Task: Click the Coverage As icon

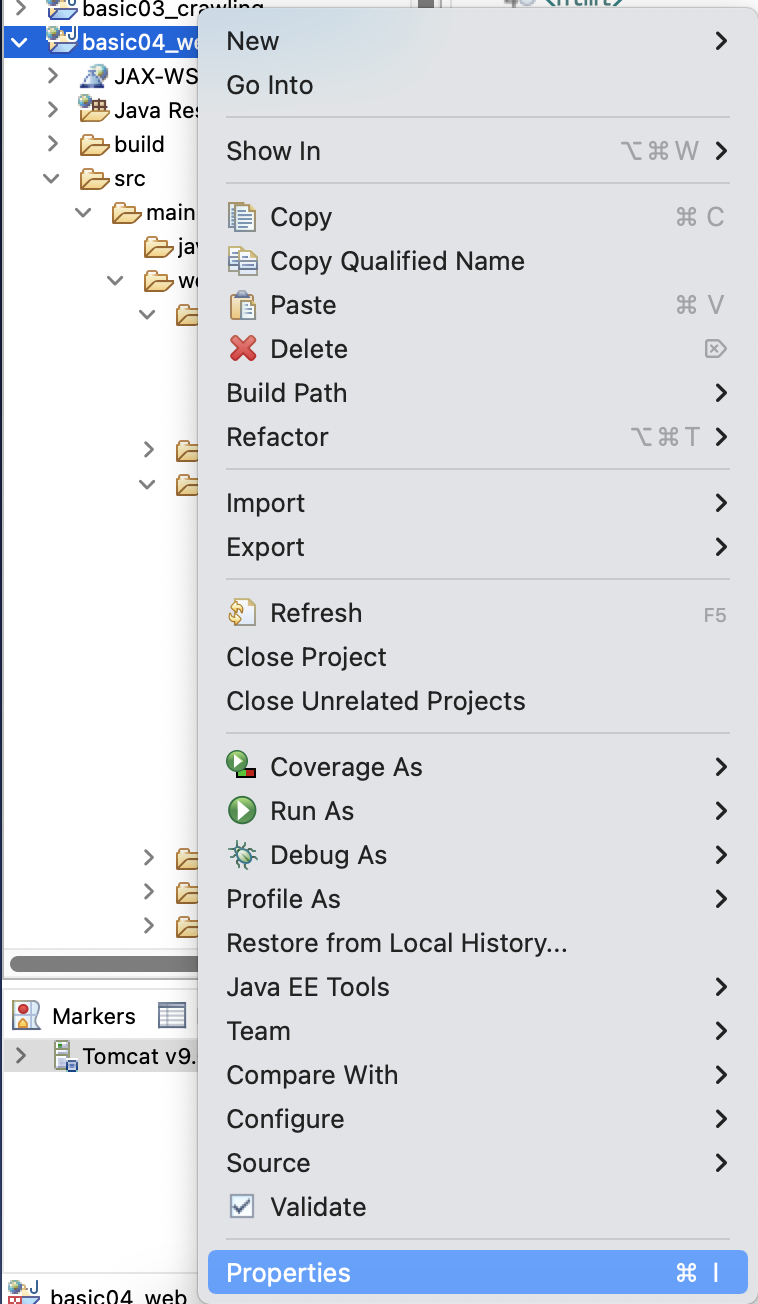Action: pyautogui.click(x=242, y=767)
